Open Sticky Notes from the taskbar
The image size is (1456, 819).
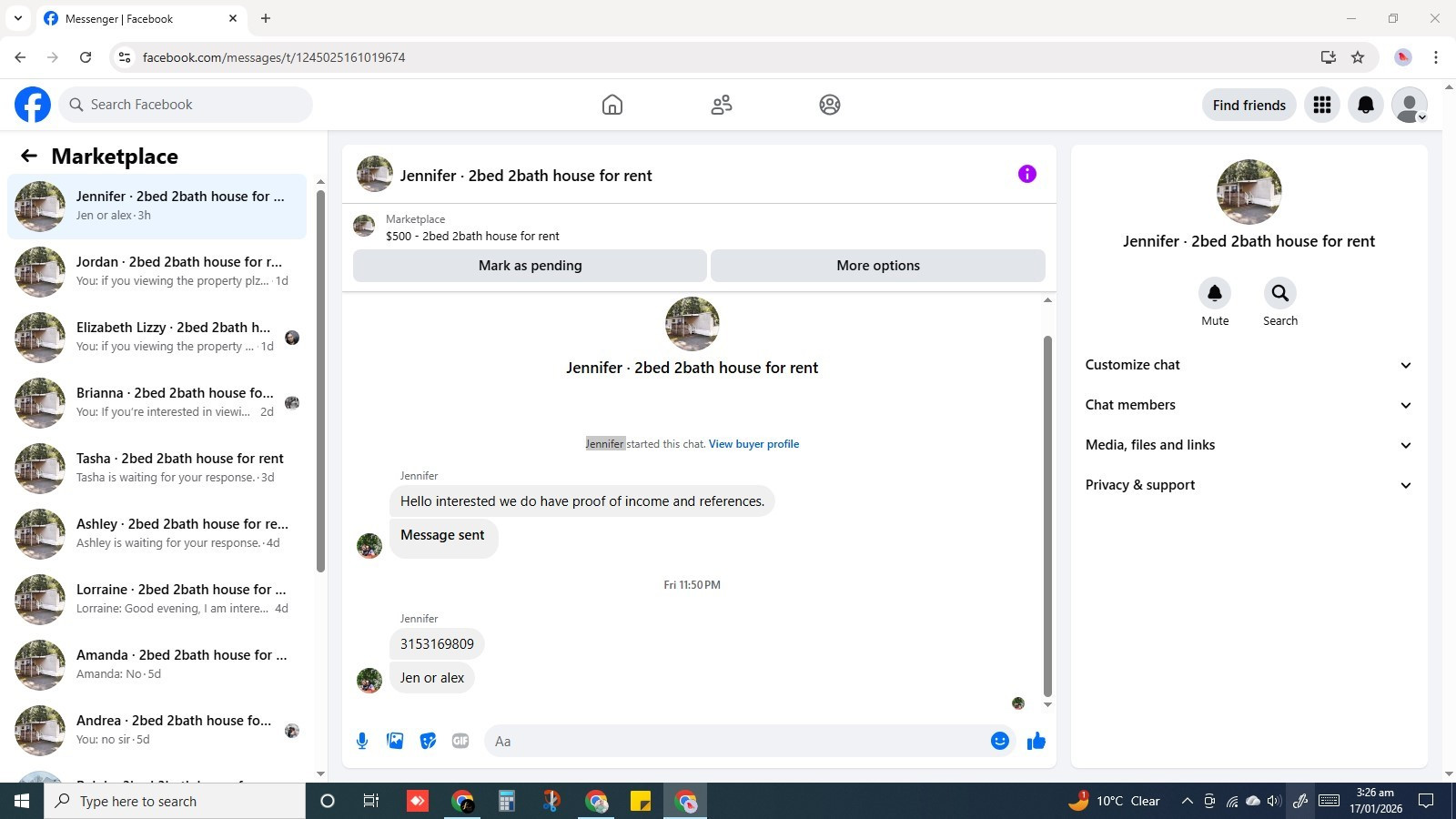(x=641, y=801)
